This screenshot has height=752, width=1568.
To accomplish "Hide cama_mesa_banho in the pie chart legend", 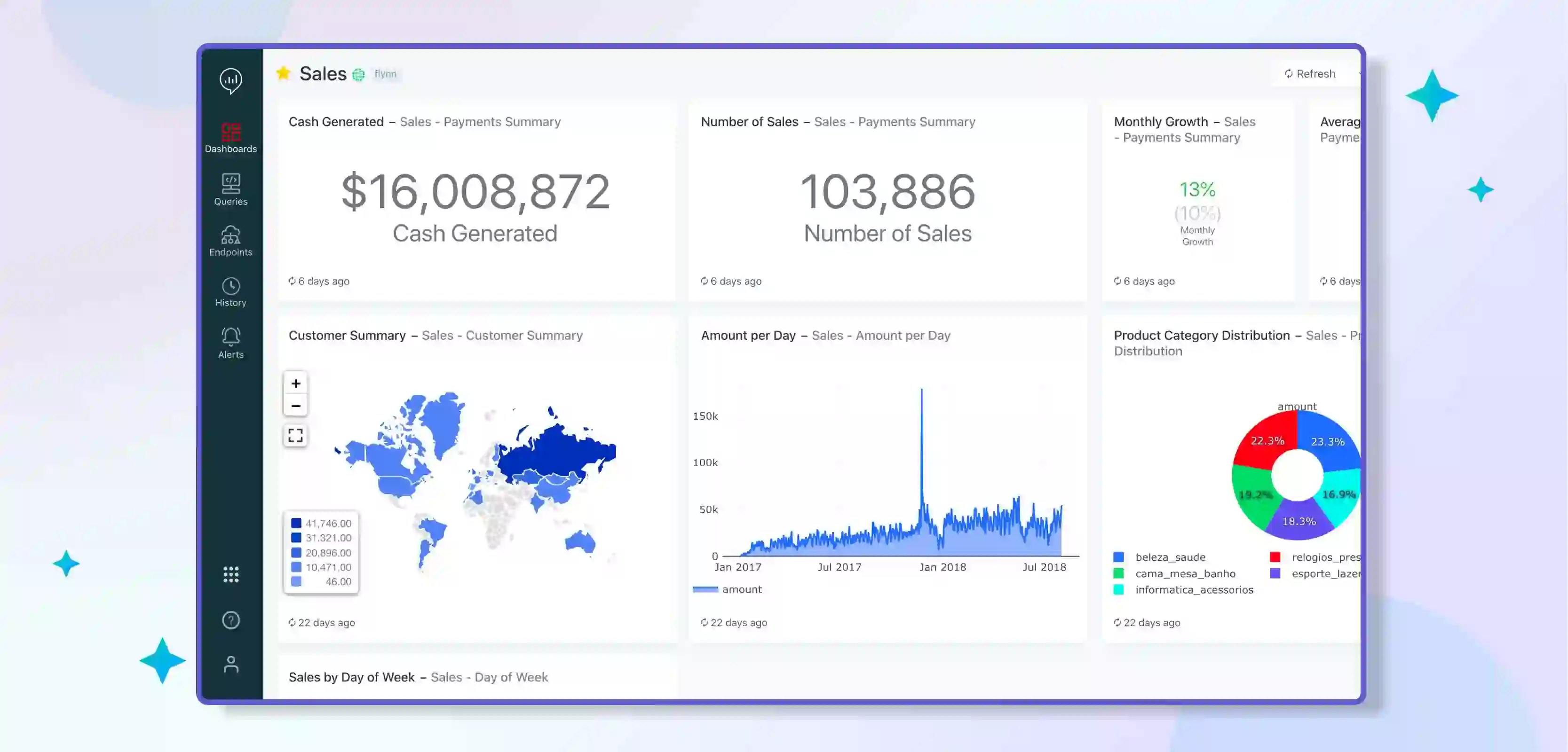I will coord(1185,573).
